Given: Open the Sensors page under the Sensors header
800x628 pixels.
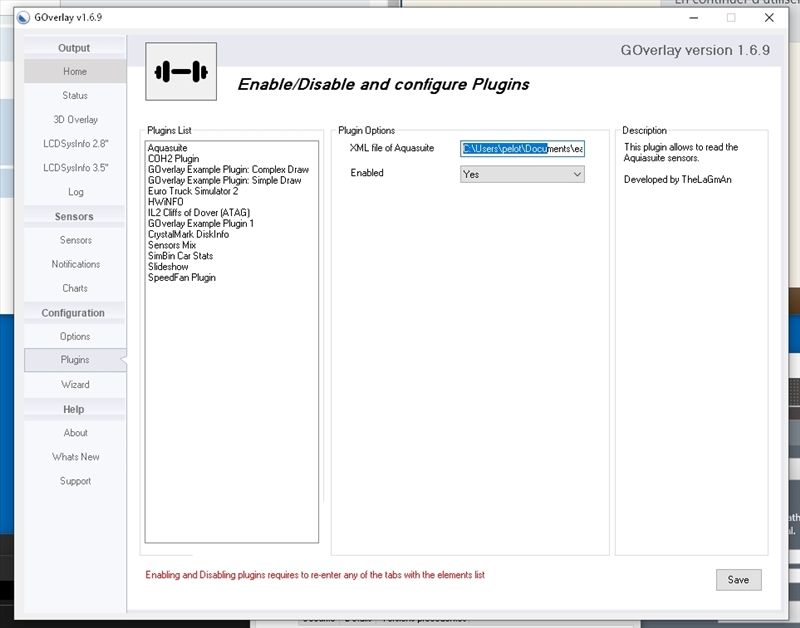Looking at the screenshot, I should [x=74, y=240].
